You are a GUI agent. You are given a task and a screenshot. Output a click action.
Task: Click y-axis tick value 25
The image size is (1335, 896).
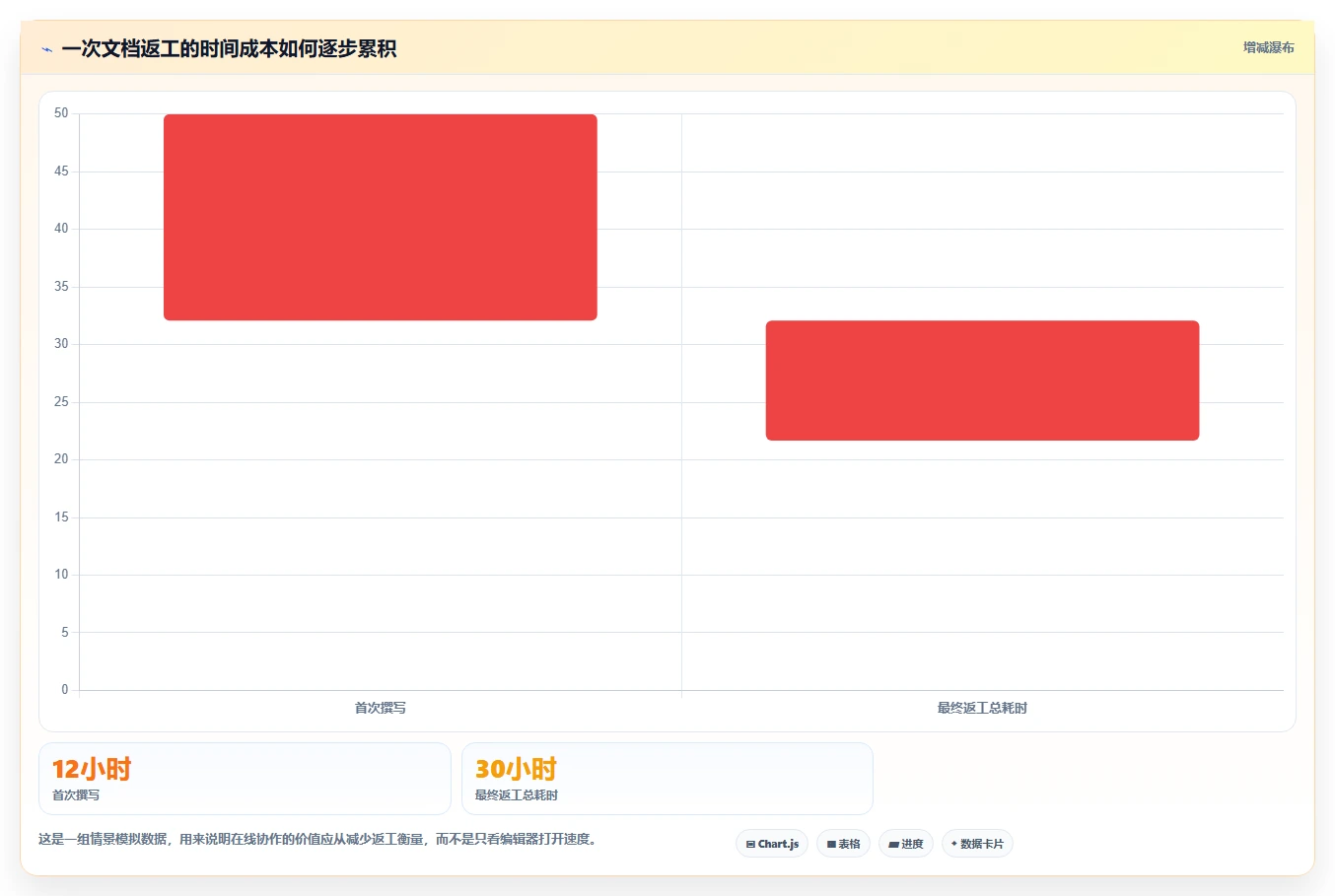(x=61, y=402)
